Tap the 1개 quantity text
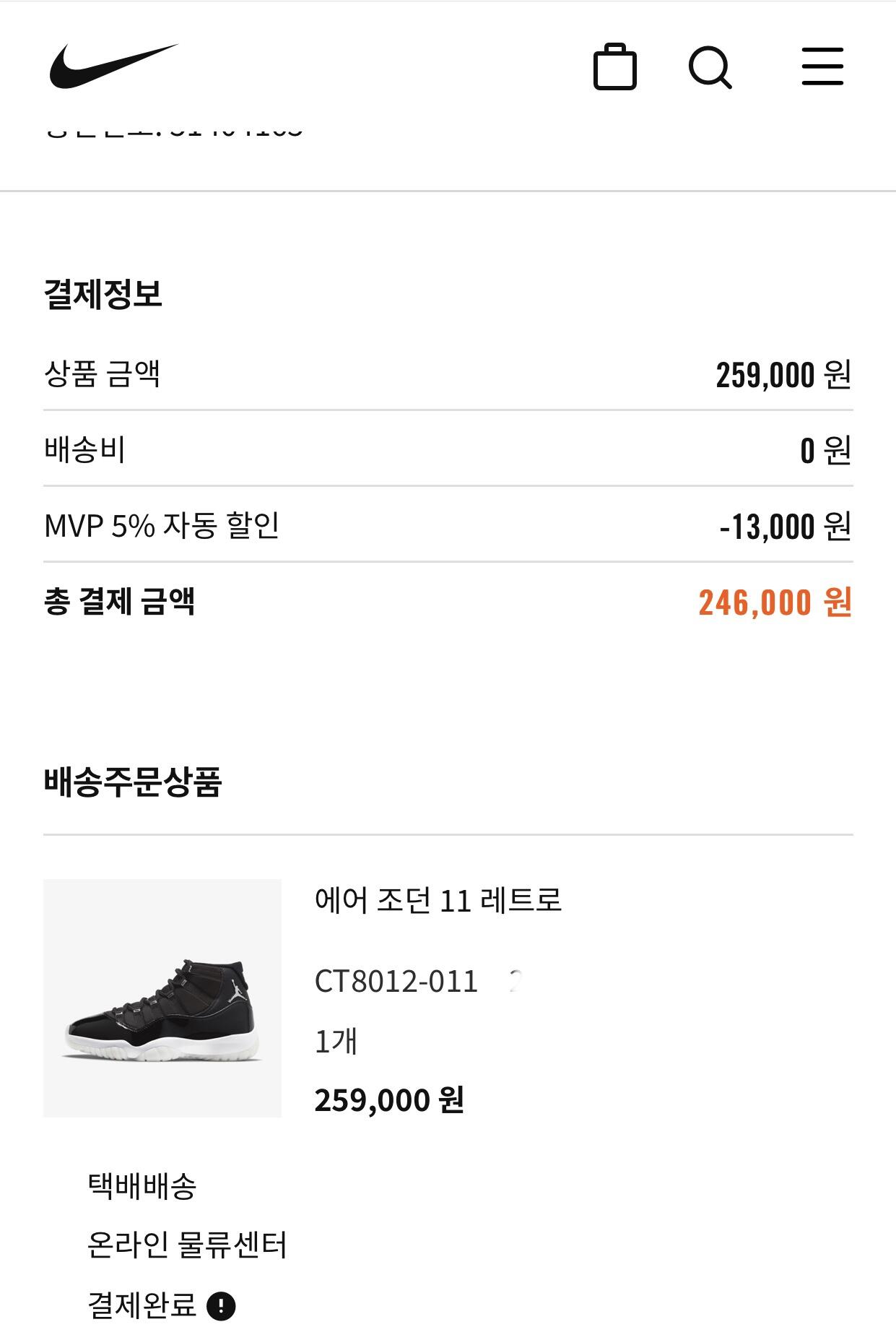 click(336, 1041)
